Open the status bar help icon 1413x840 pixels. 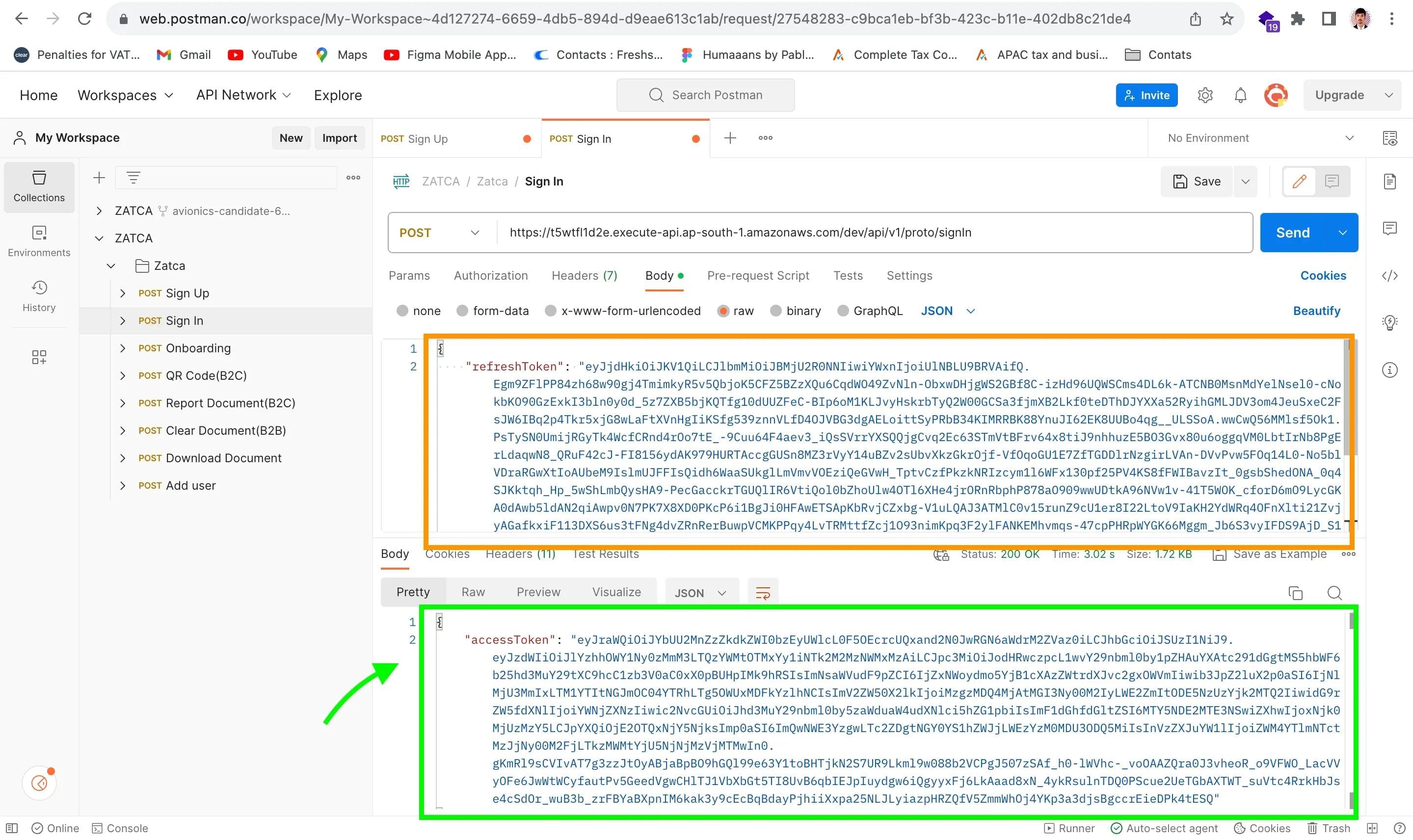click(x=1399, y=828)
